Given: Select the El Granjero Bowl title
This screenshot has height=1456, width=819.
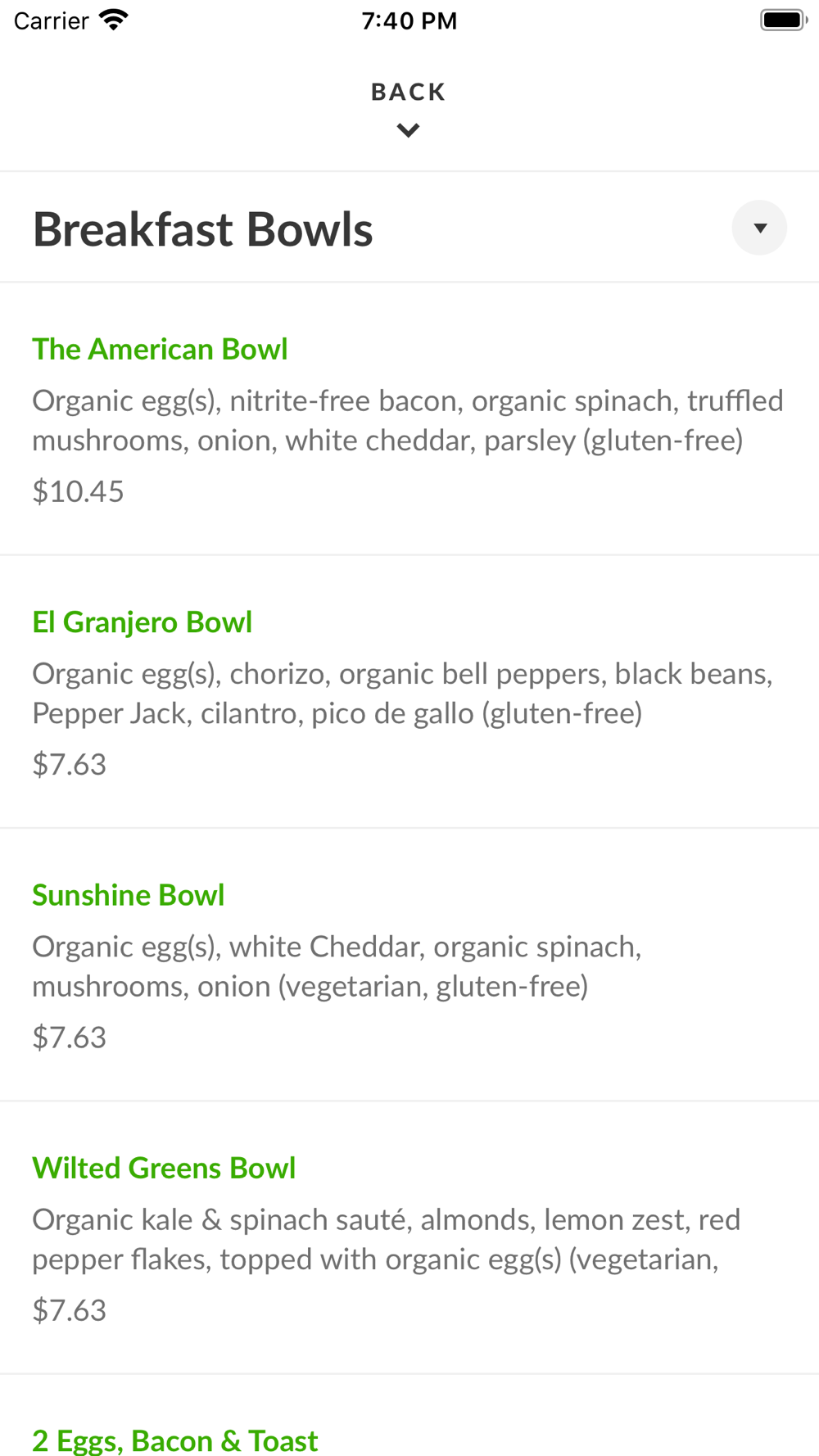Looking at the screenshot, I should (x=142, y=622).
